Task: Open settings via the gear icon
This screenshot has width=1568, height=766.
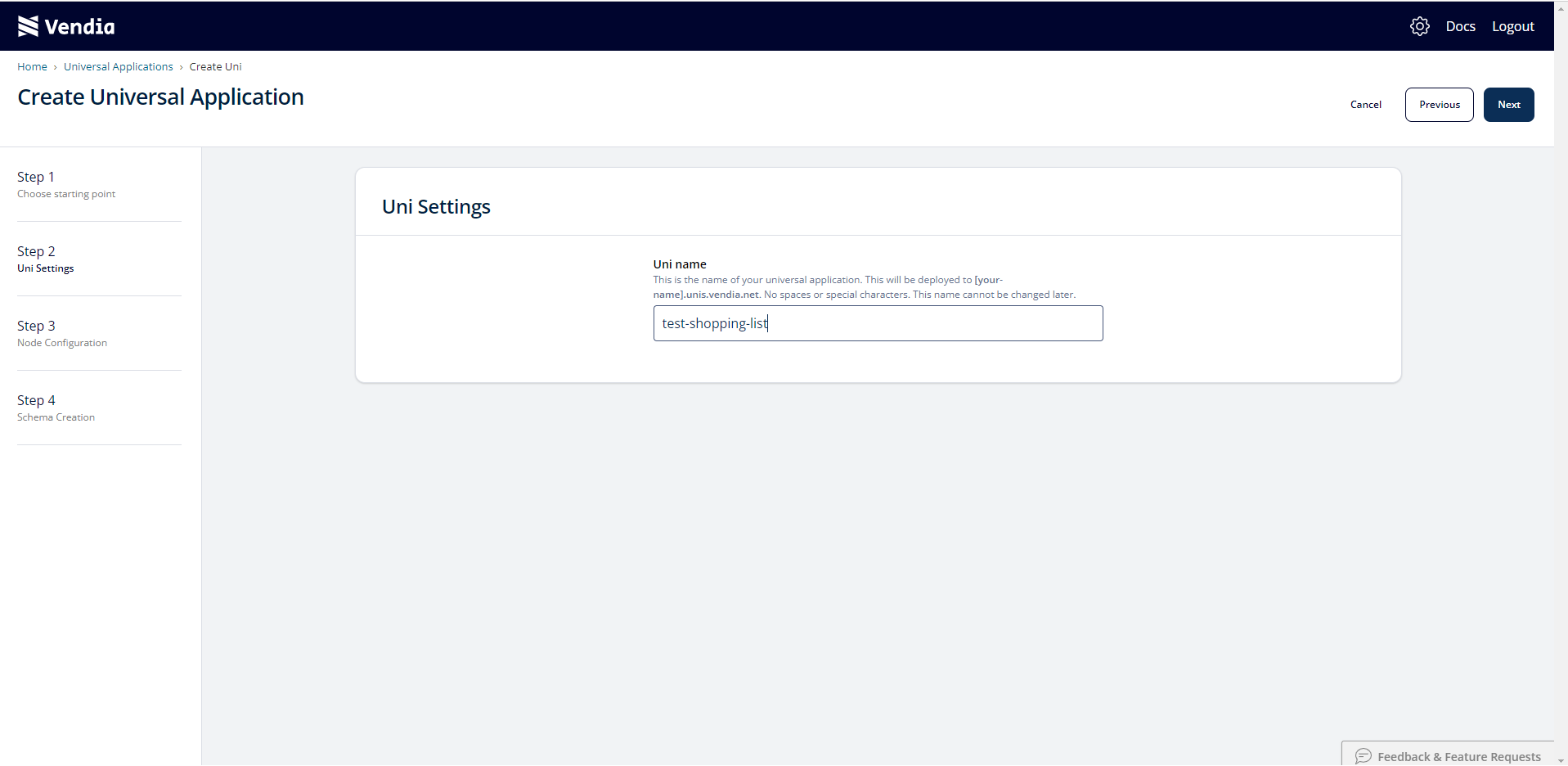Action: [x=1420, y=26]
